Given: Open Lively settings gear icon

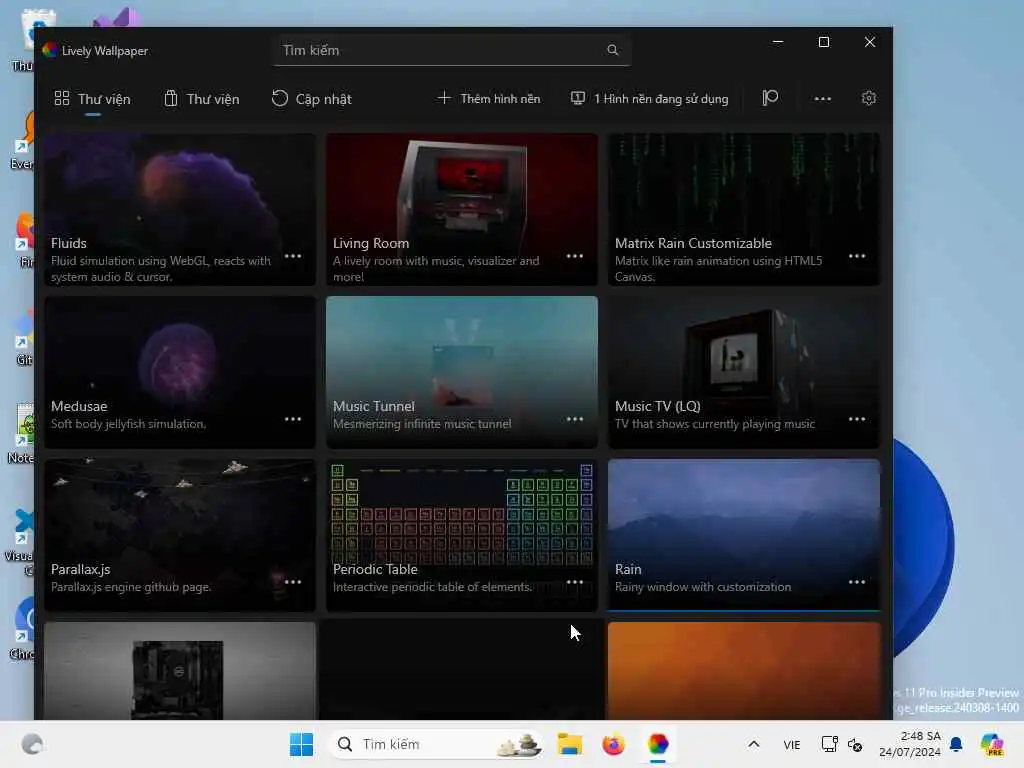Looking at the screenshot, I should (869, 99).
